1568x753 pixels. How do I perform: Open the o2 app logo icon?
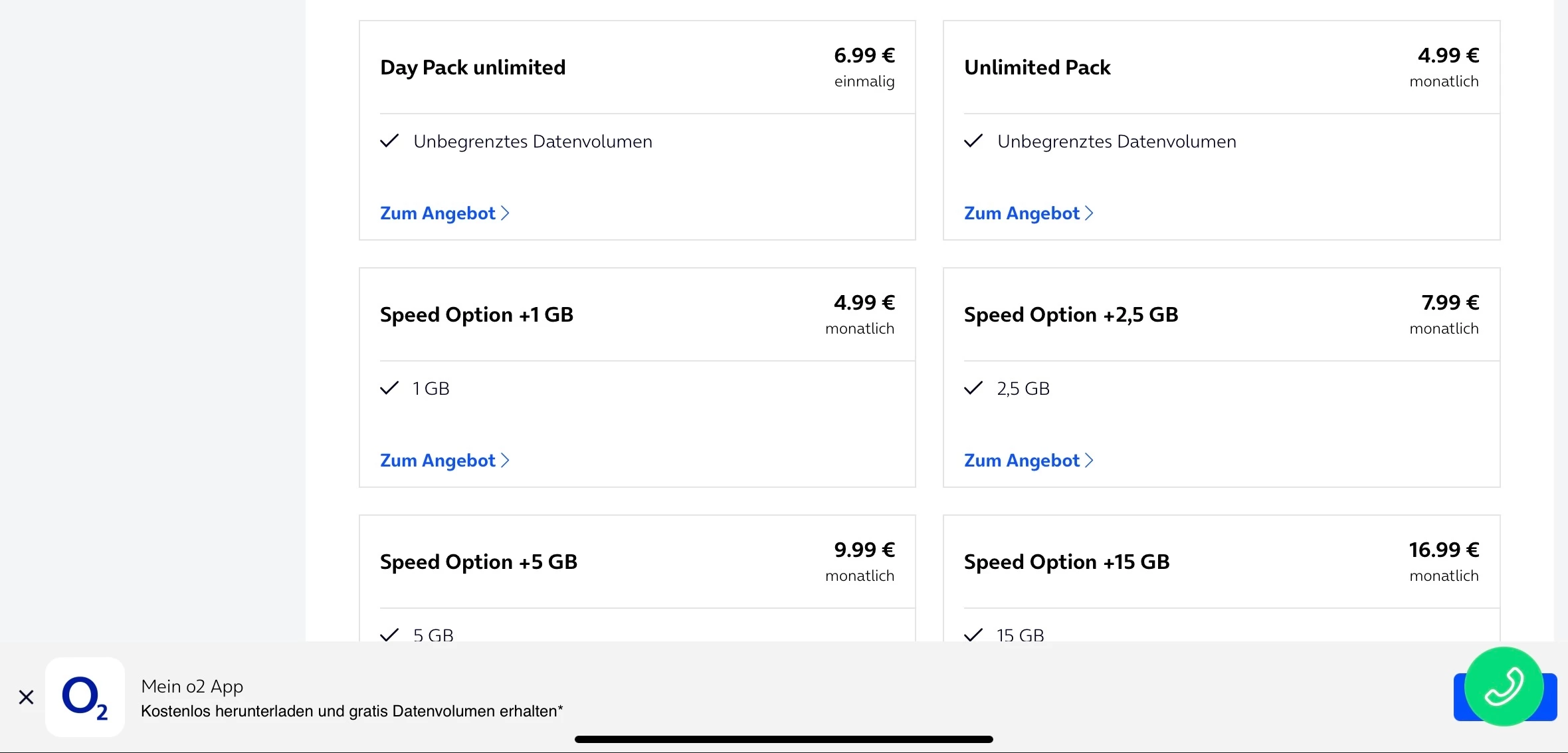(85, 697)
